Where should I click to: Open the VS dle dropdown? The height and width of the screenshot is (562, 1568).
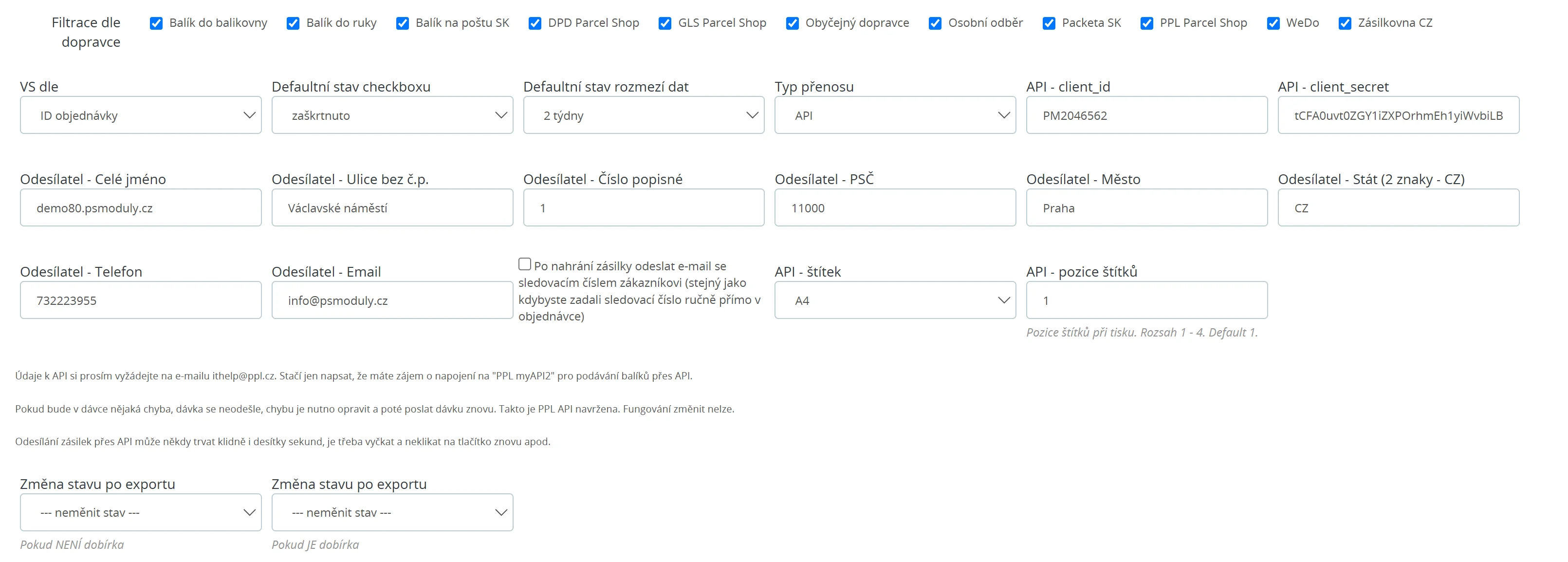click(141, 115)
